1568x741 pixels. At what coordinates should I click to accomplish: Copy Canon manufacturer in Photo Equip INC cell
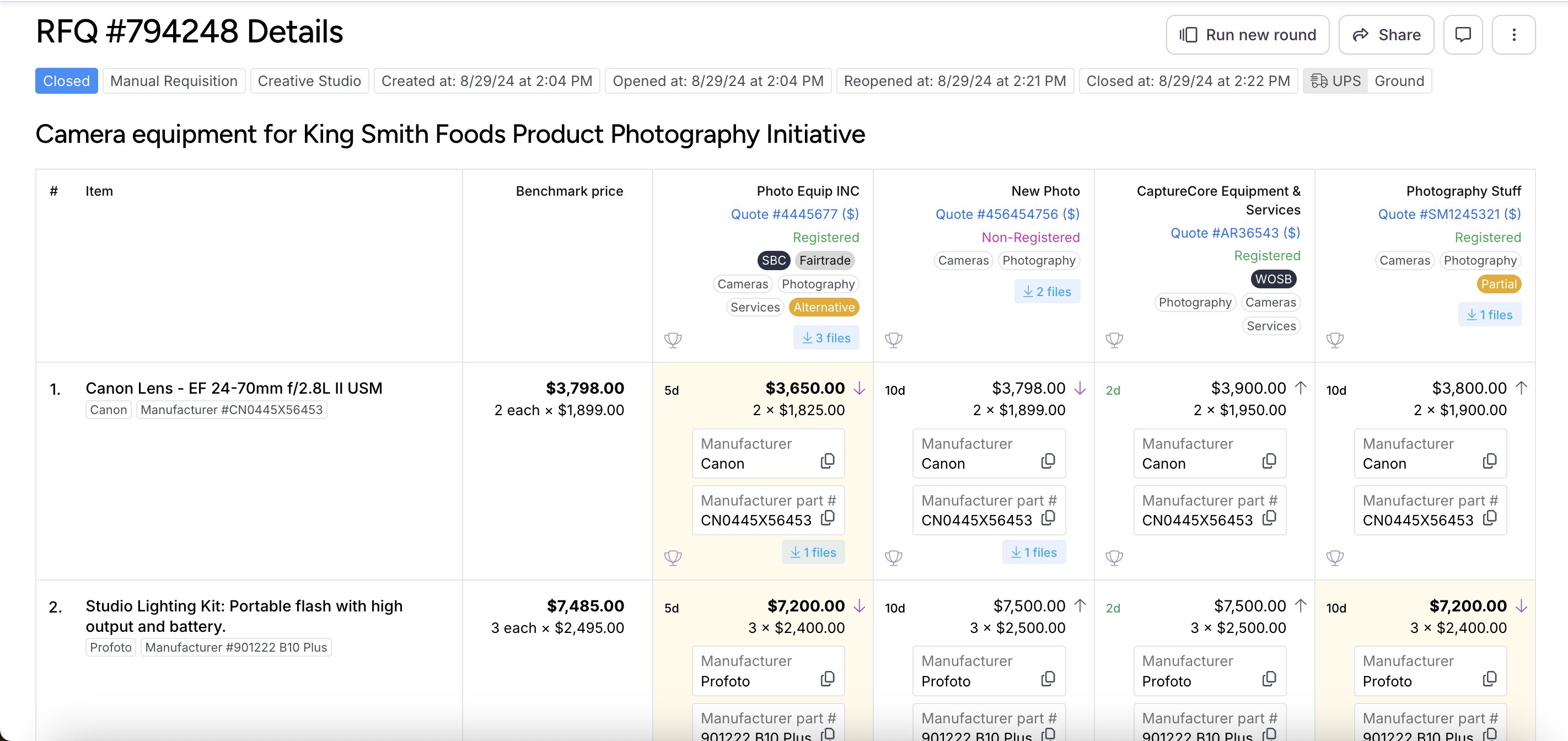click(827, 461)
